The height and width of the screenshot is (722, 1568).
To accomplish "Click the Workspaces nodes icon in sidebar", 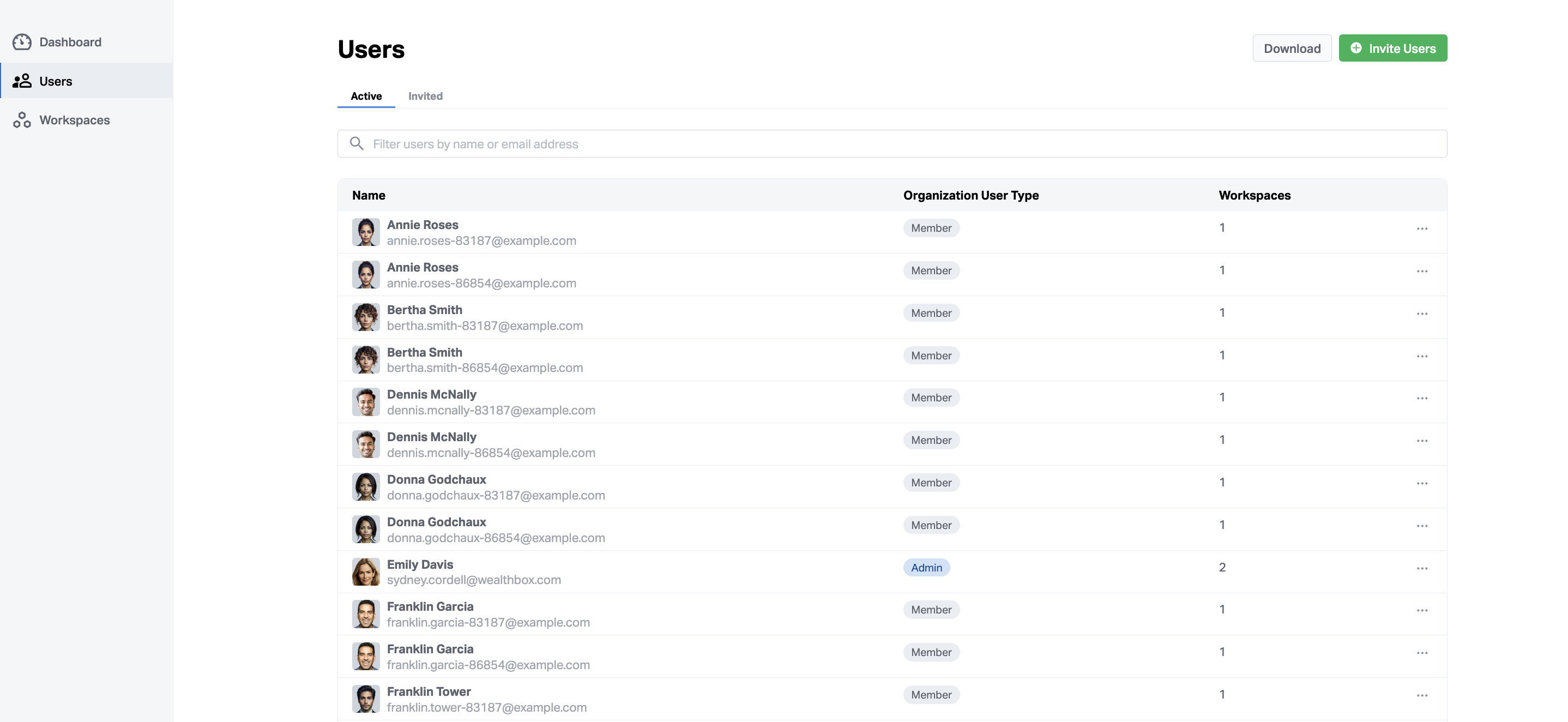I will [x=22, y=120].
